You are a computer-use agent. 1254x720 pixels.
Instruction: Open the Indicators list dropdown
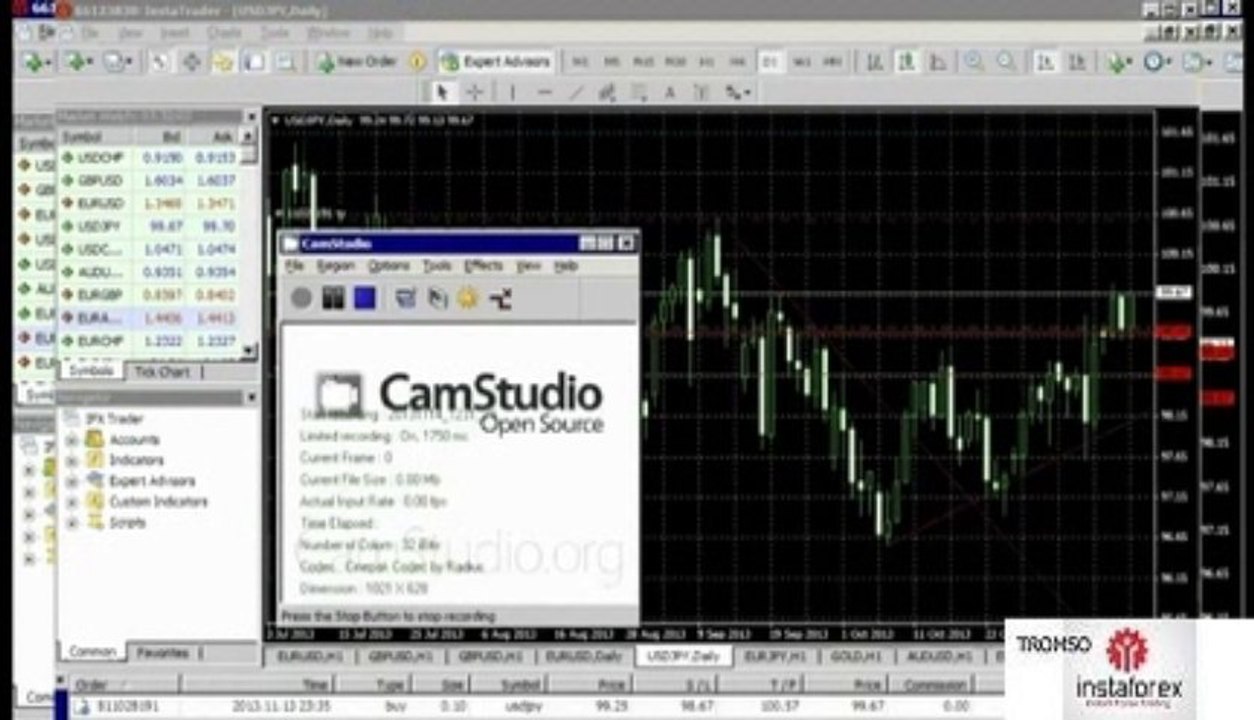tap(1119, 62)
